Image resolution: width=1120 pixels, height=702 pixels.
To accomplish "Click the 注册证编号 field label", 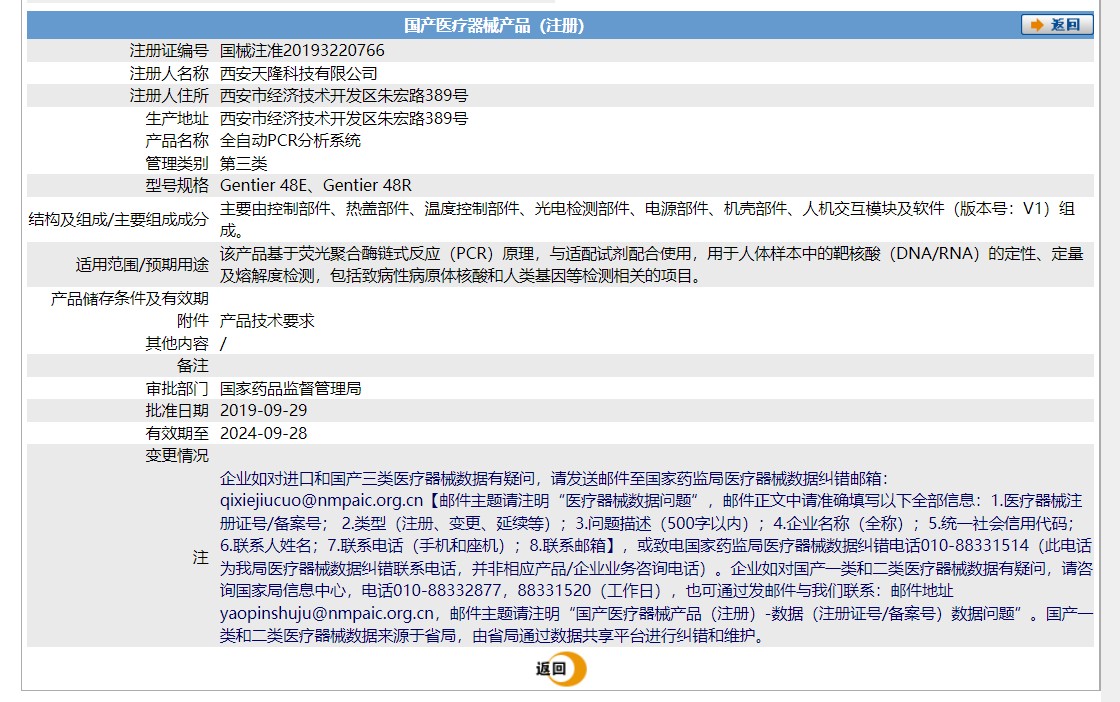I will click(x=169, y=51).
